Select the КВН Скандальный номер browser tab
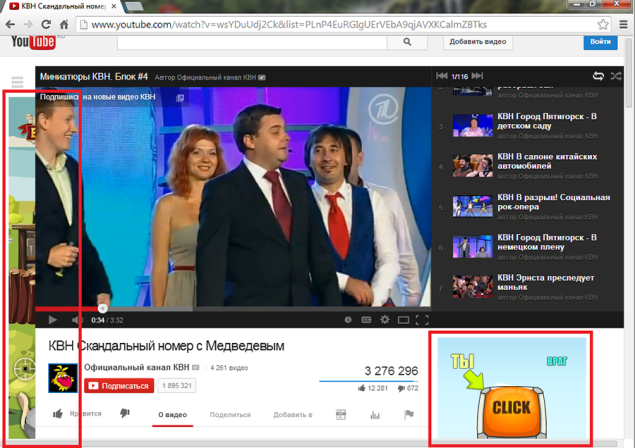This screenshot has height=448, width=635. pyautogui.click(x=63, y=6)
